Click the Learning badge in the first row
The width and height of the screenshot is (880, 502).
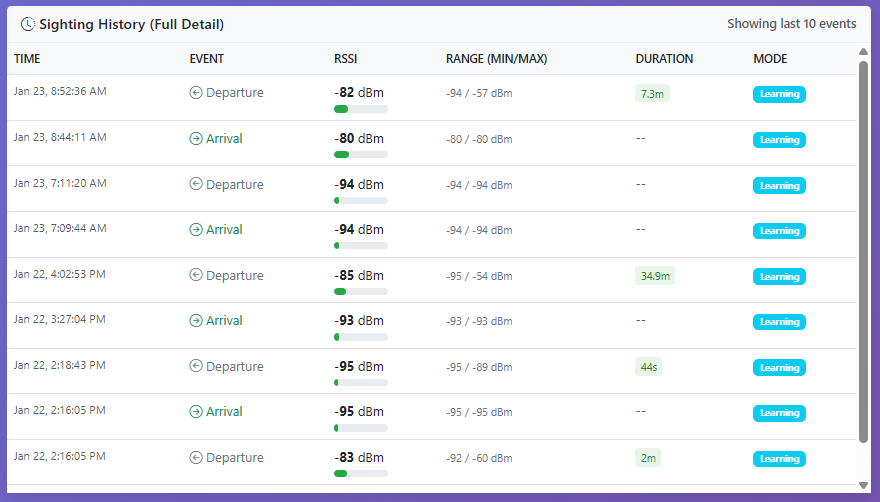coord(779,94)
